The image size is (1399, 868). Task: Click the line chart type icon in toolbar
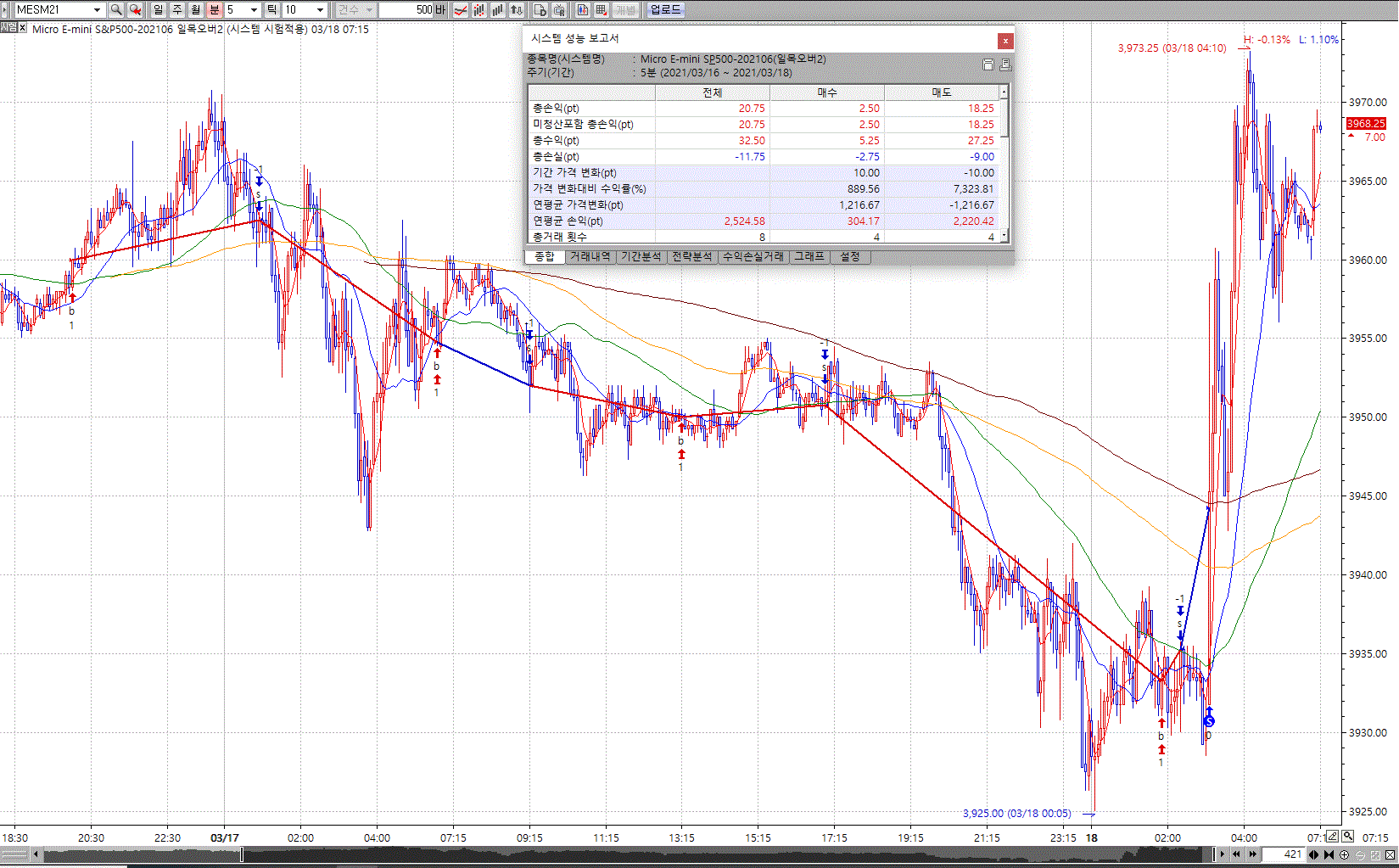[461, 9]
